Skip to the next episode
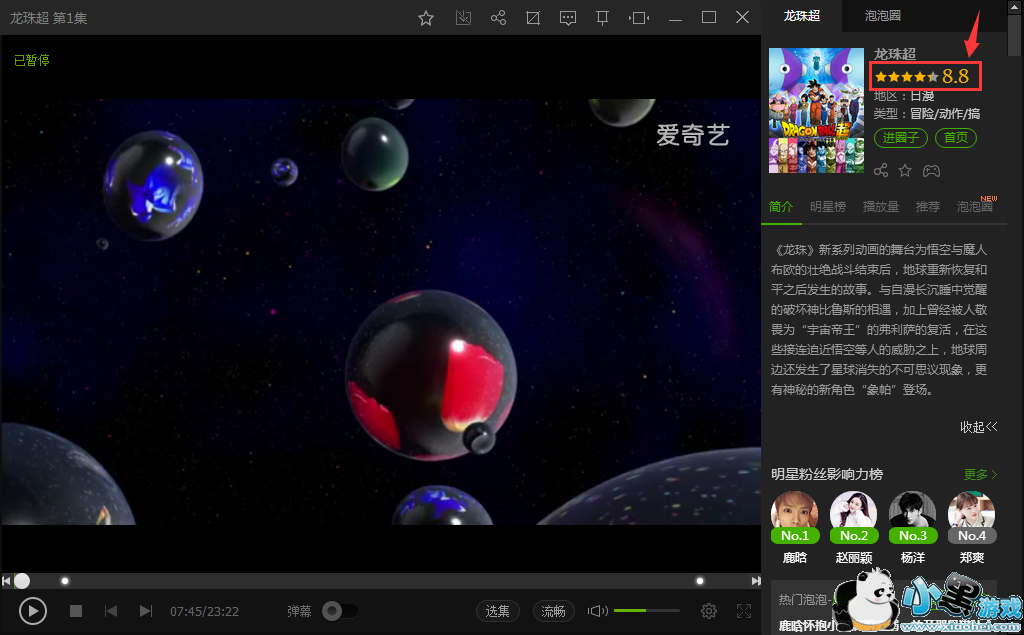 (x=146, y=611)
